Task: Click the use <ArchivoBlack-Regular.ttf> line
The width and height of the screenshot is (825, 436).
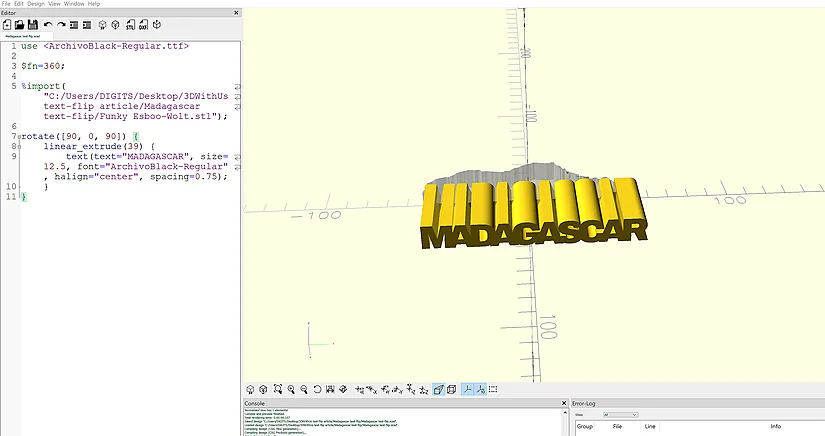Action: pos(105,46)
